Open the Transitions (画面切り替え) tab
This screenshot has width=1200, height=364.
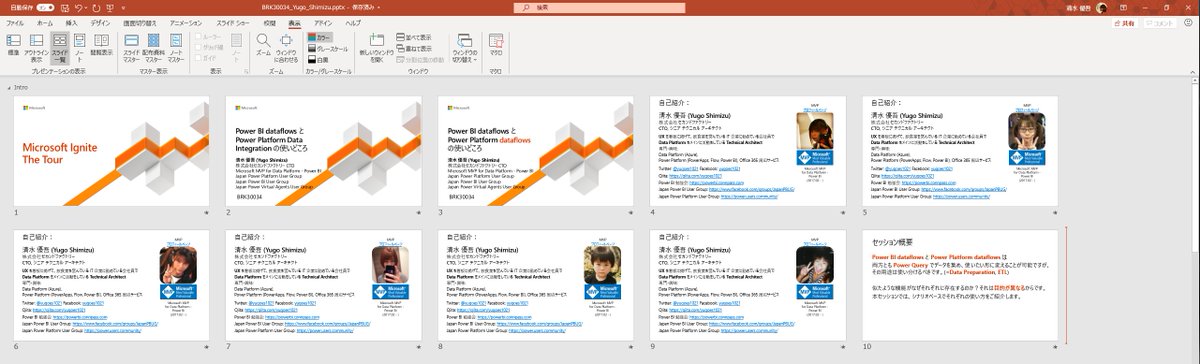pyautogui.click(x=140, y=23)
